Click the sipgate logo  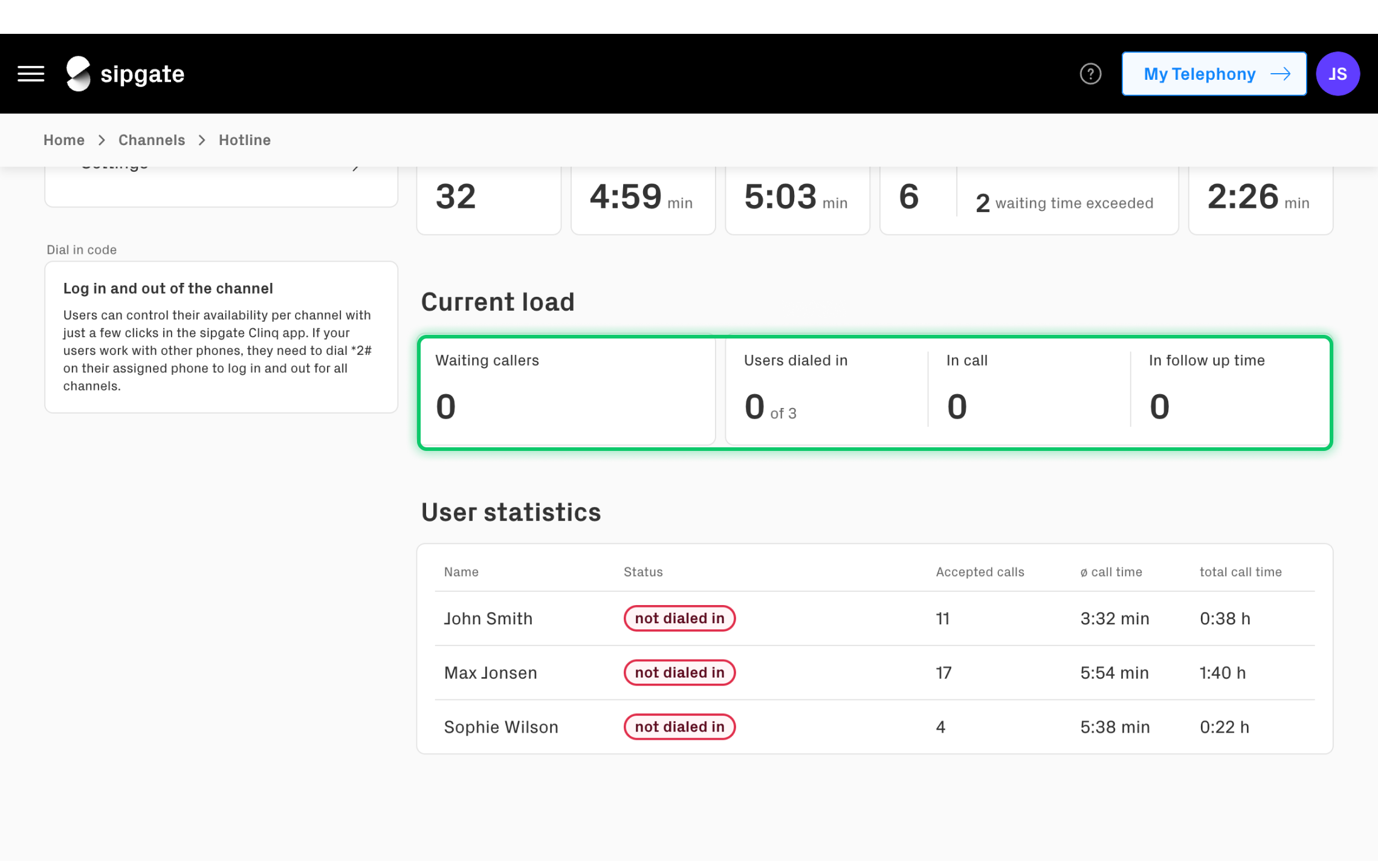click(x=125, y=74)
